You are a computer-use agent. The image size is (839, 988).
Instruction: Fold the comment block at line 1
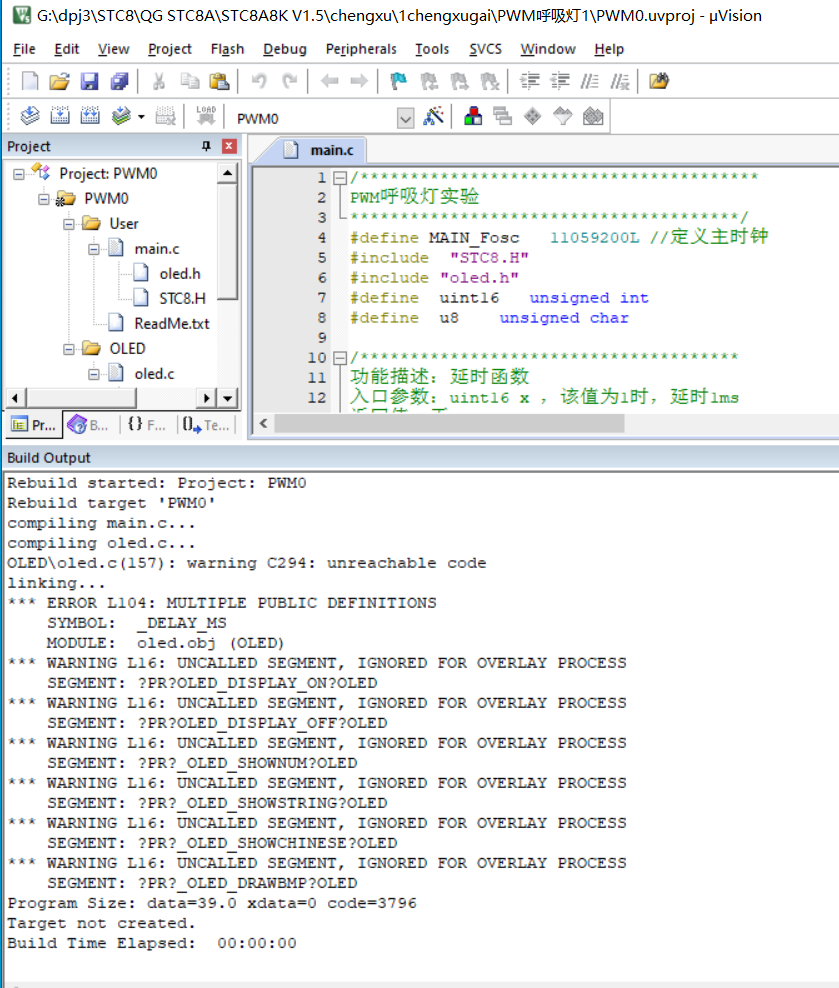coord(340,178)
